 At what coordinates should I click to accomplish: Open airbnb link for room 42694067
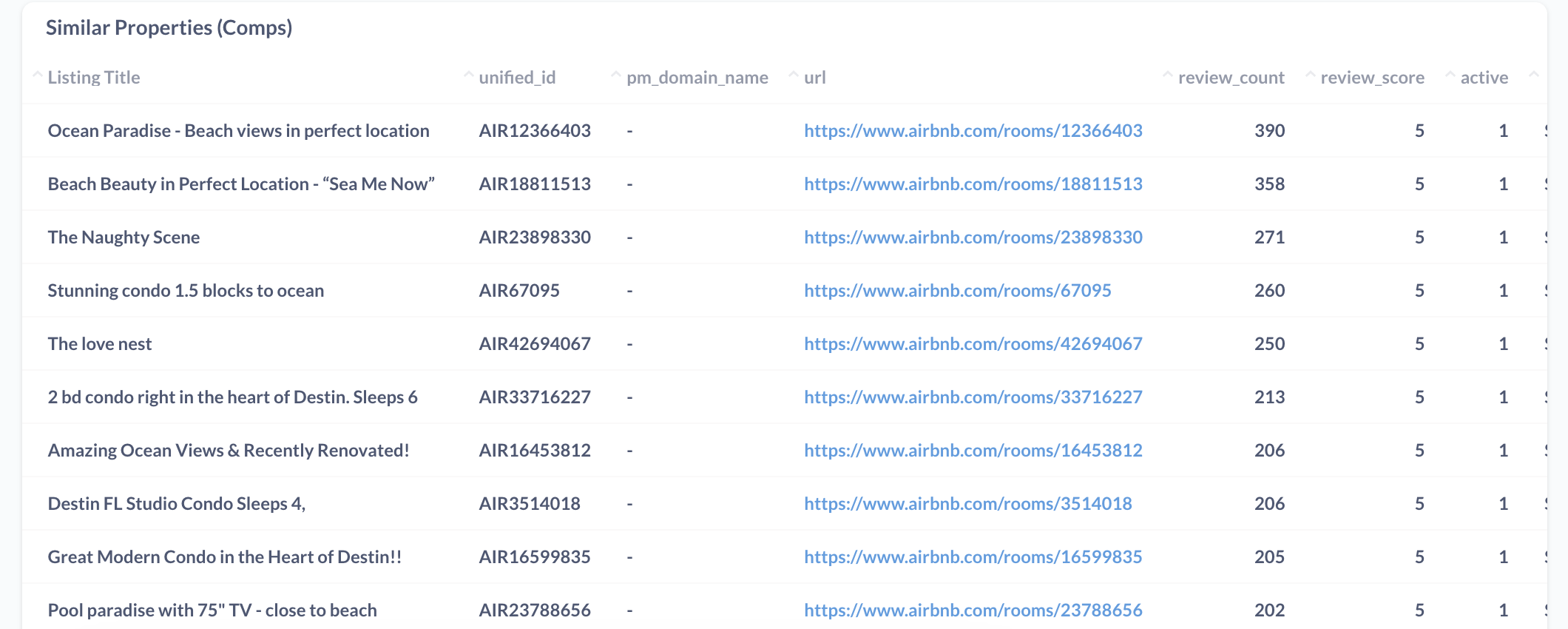[973, 344]
